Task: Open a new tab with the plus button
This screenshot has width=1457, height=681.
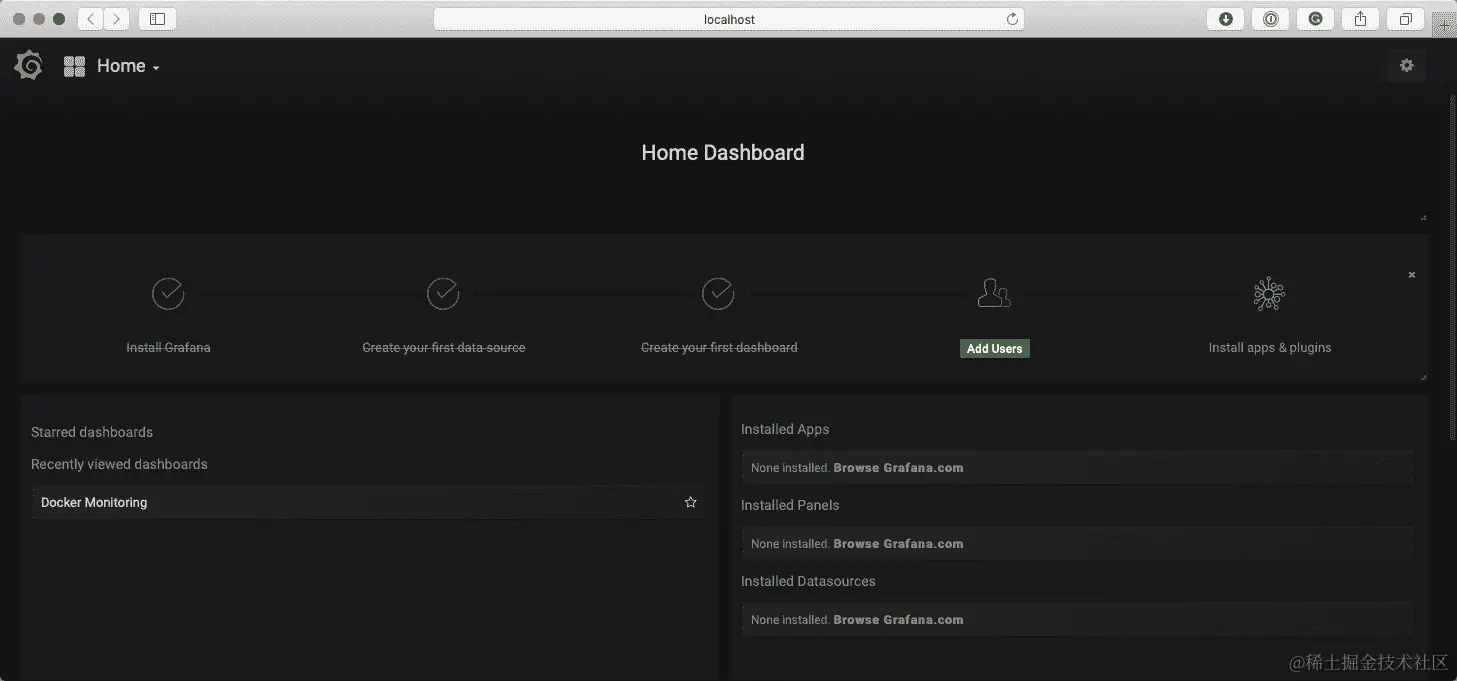Action: [x=1445, y=26]
